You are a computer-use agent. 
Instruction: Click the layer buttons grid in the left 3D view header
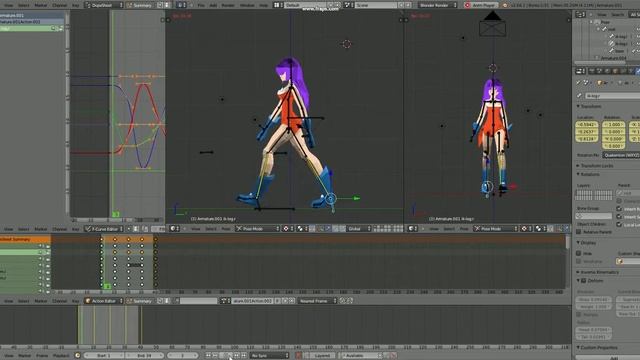pos(389,229)
